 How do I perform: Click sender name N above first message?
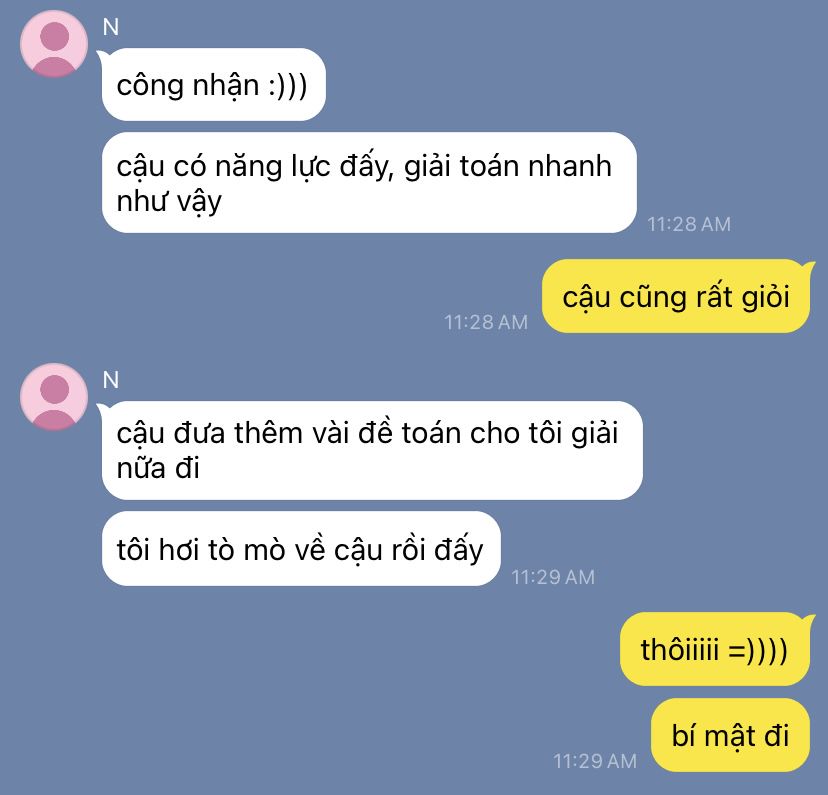111,27
